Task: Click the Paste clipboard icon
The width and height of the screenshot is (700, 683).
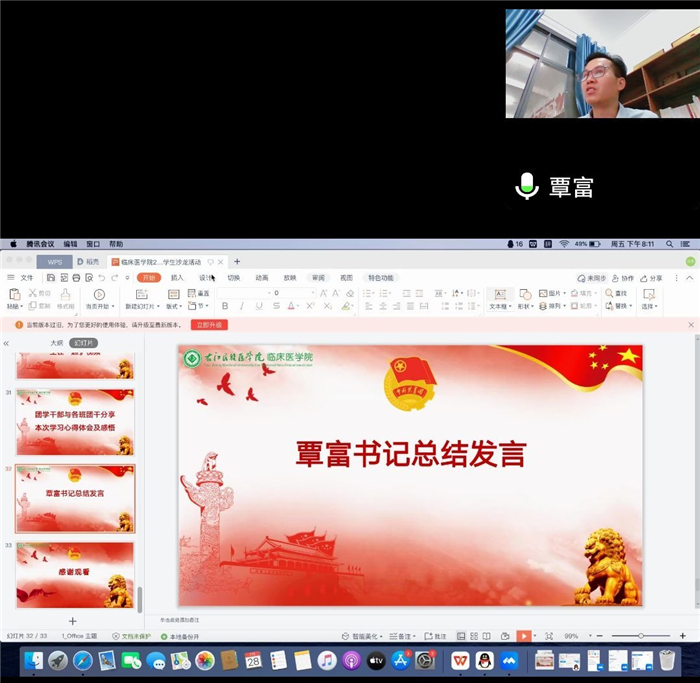Action: pos(15,294)
